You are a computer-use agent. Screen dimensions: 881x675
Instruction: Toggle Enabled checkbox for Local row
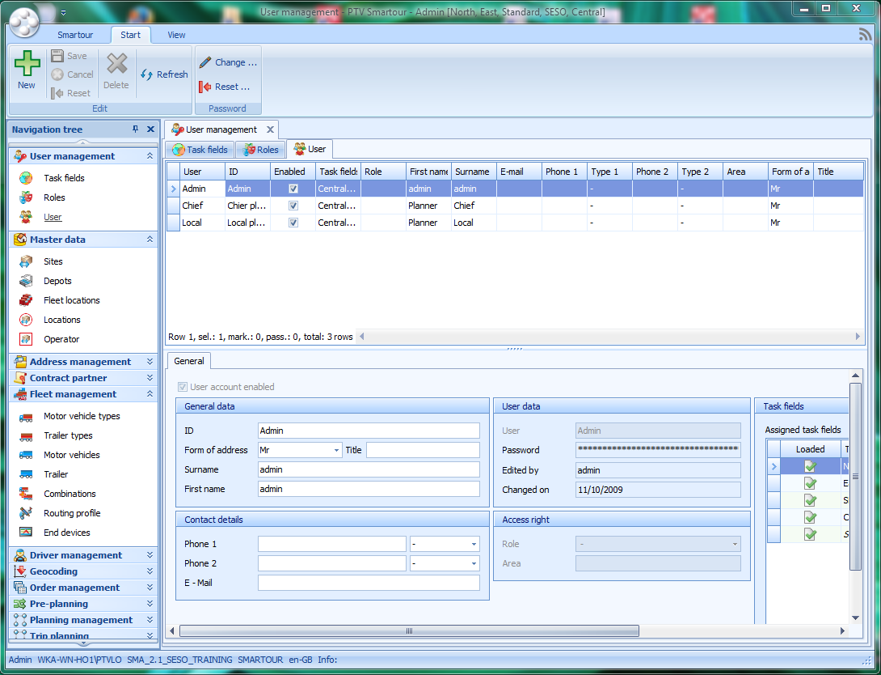293,223
